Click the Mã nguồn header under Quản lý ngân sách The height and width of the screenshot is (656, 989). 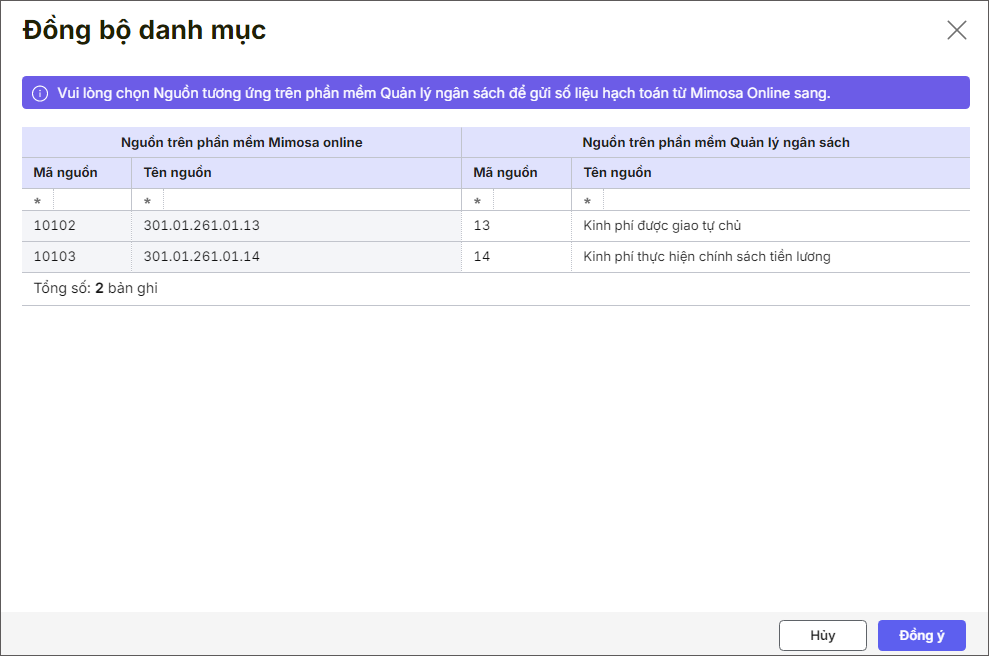click(x=517, y=173)
